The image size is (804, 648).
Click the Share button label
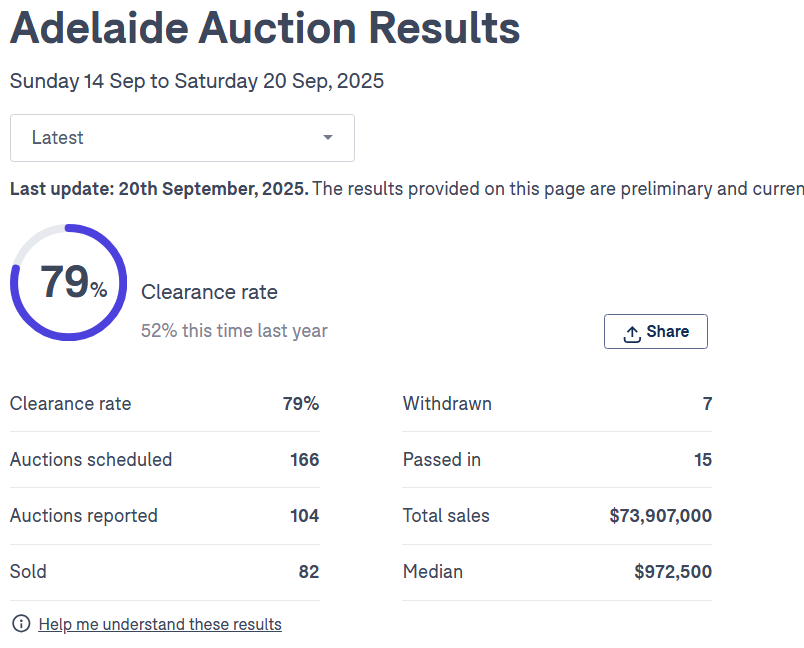tap(667, 332)
